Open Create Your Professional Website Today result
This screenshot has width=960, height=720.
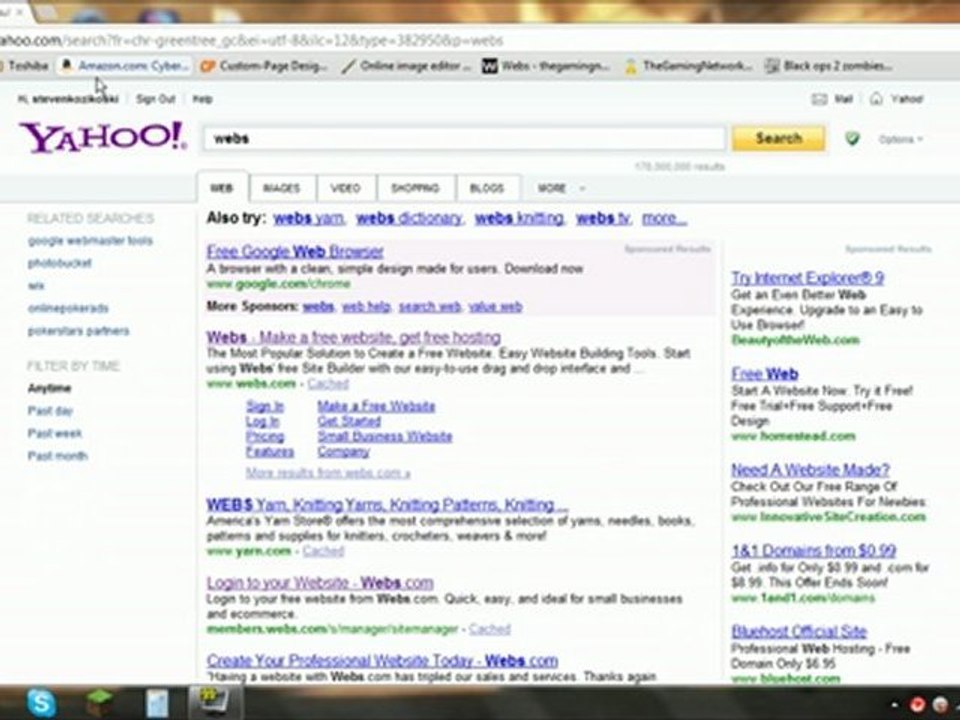click(x=382, y=661)
